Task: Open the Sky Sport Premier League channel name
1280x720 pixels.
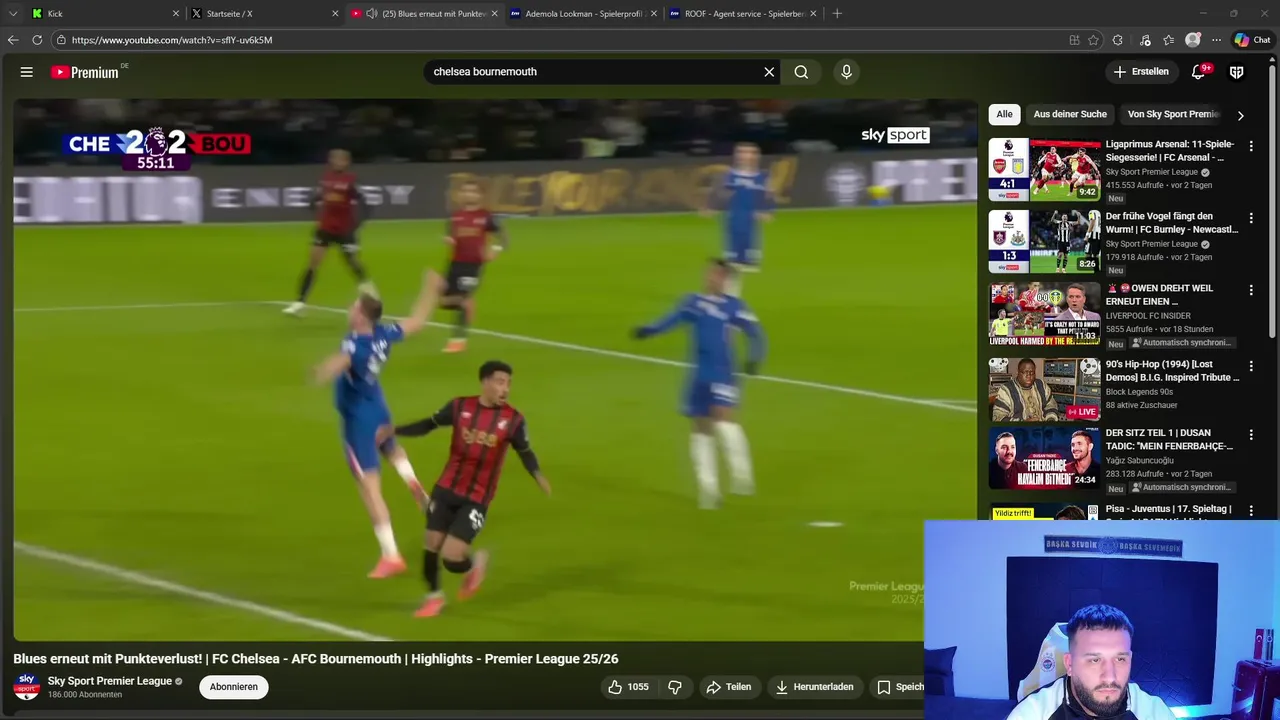Action: 110,681
